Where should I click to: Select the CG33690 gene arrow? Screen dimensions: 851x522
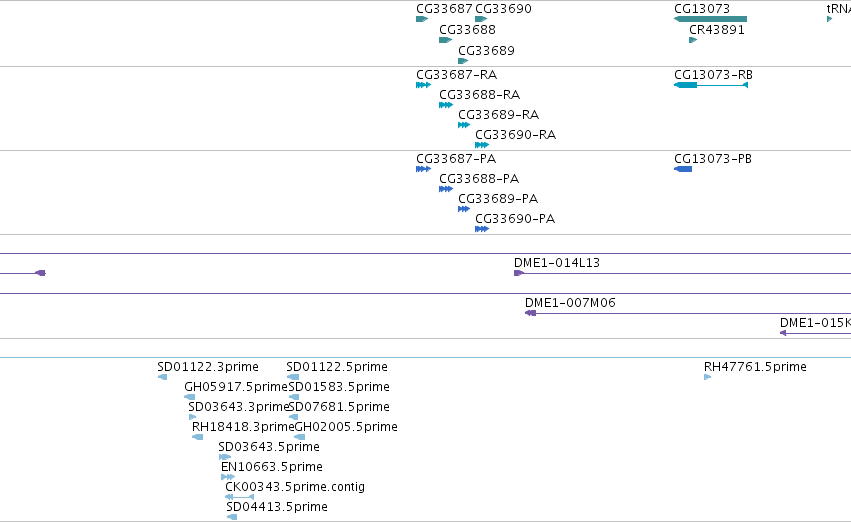click(481, 20)
